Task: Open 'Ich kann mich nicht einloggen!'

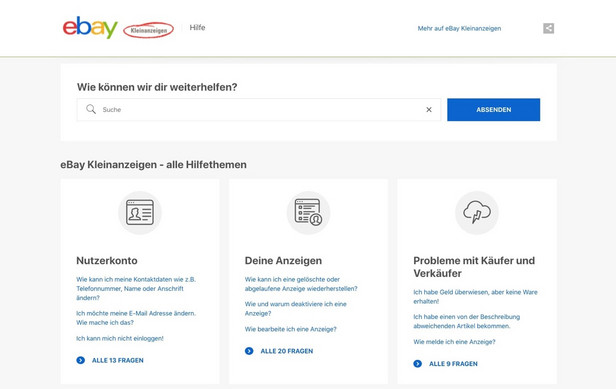Action: pos(120,338)
